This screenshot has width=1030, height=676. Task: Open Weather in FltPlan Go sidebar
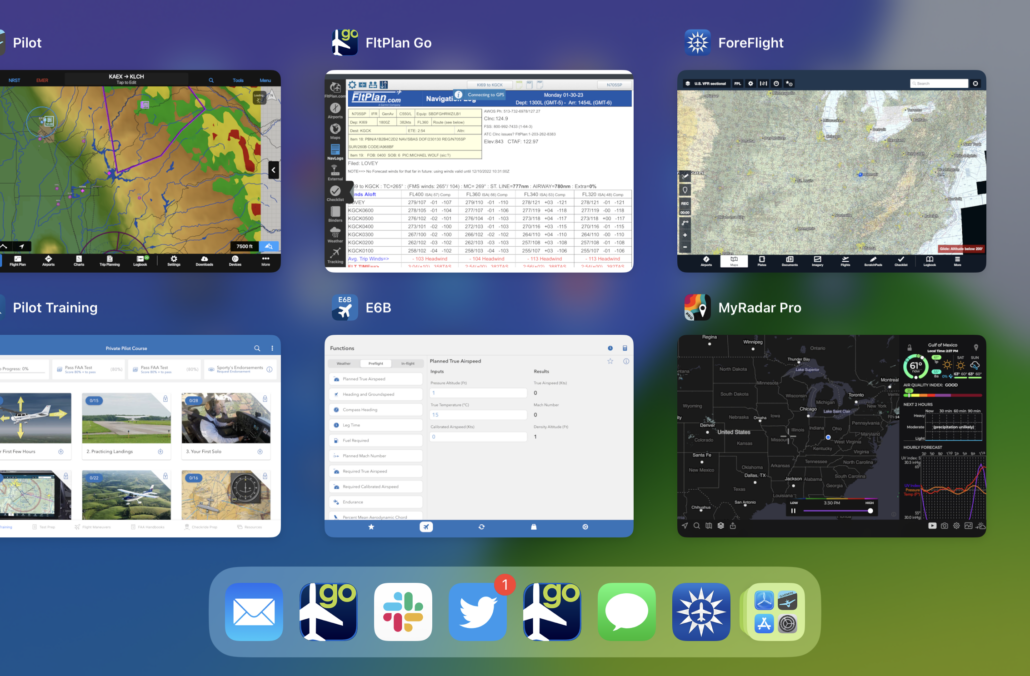[x=335, y=235]
